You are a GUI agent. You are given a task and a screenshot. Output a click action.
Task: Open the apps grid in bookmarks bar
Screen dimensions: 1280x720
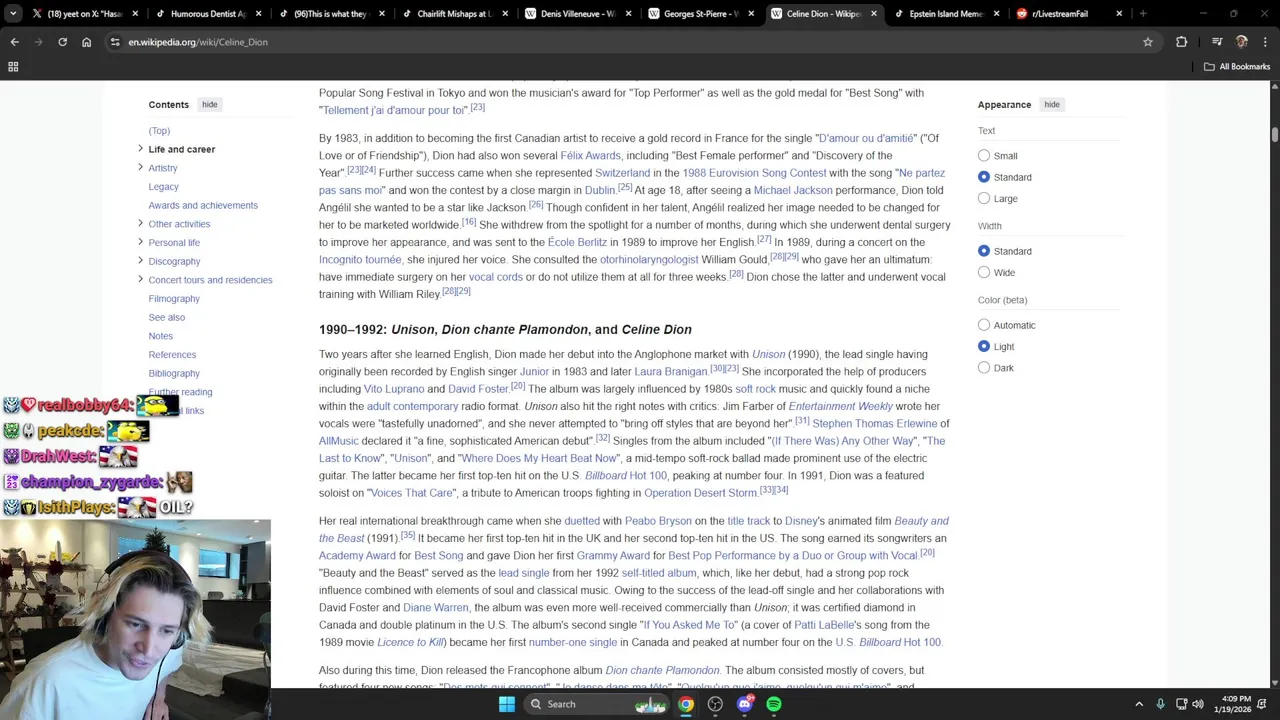point(13,67)
